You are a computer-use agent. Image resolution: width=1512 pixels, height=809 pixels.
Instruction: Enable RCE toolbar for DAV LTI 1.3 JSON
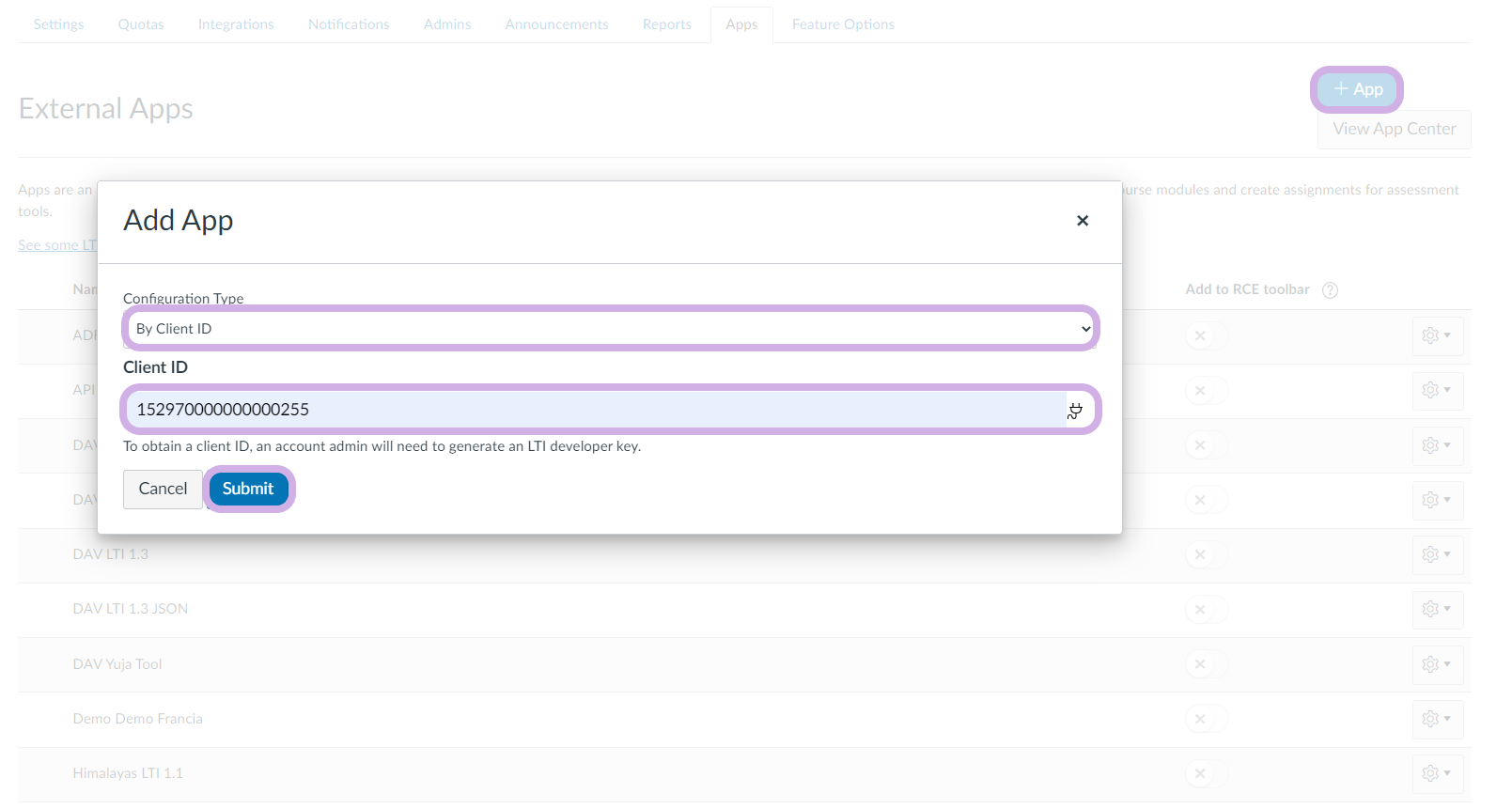1207,610
